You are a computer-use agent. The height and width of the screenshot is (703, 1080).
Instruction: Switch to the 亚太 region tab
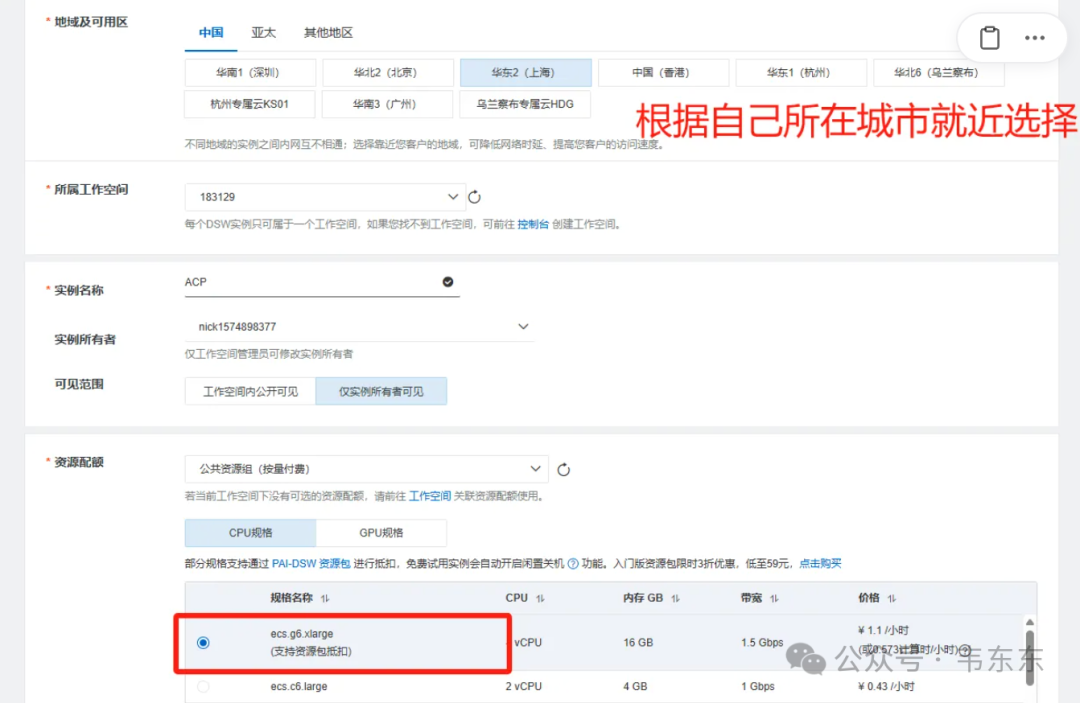pos(263,32)
